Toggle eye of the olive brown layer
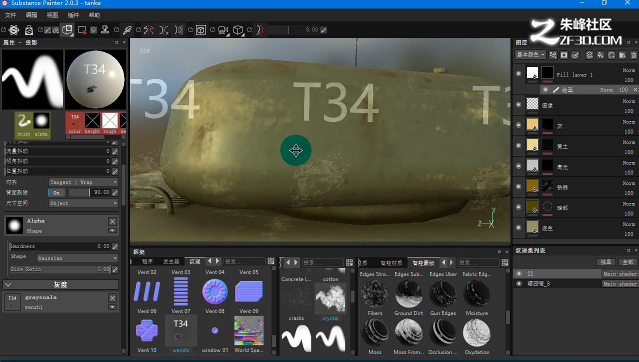Screen dimensions: 639x362 (x=518, y=207)
